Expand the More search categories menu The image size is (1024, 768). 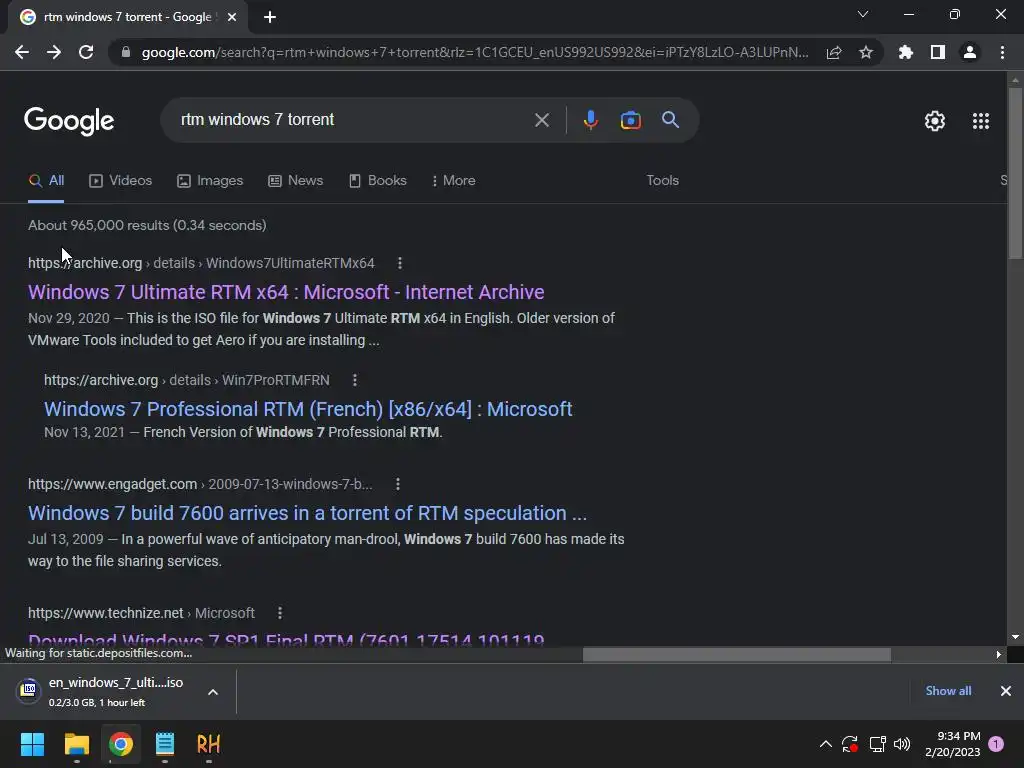click(x=453, y=180)
